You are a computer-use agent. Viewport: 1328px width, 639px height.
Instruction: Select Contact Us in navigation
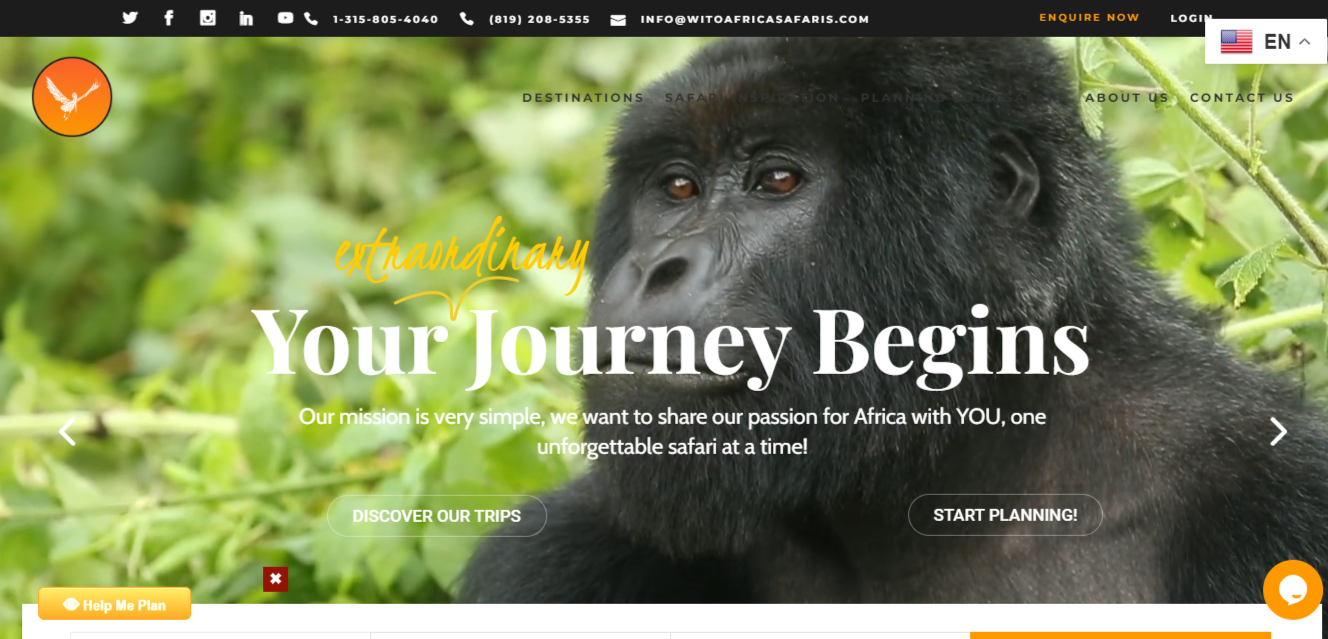coord(1242,98)
